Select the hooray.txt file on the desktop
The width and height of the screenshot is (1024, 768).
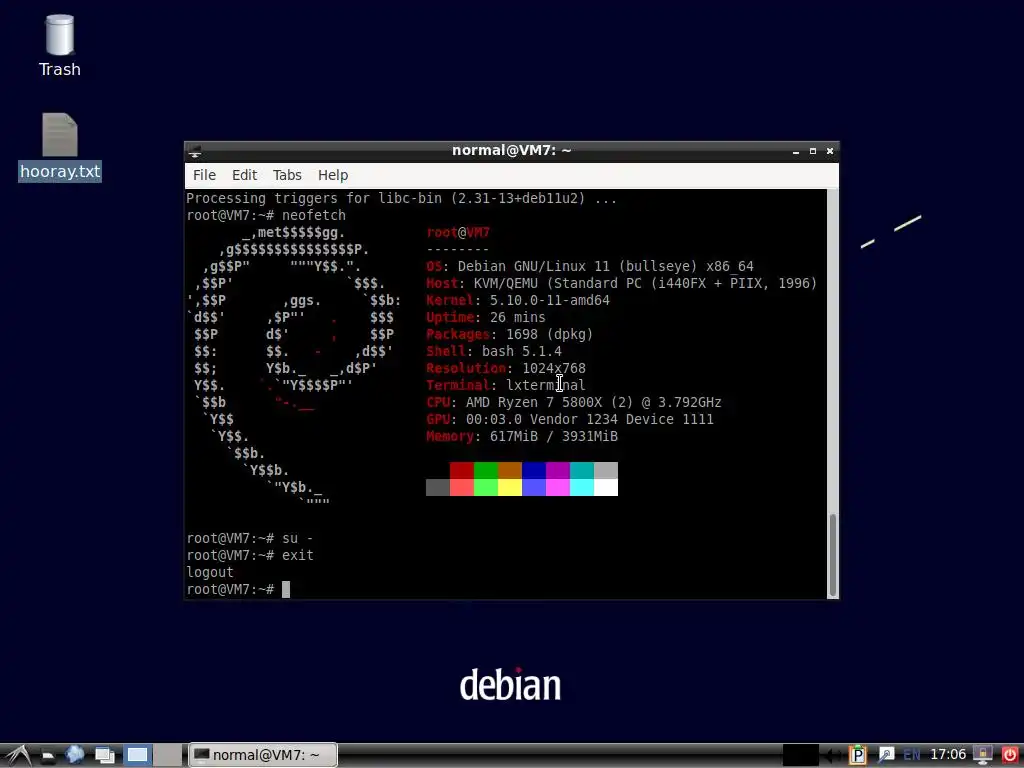59,148
